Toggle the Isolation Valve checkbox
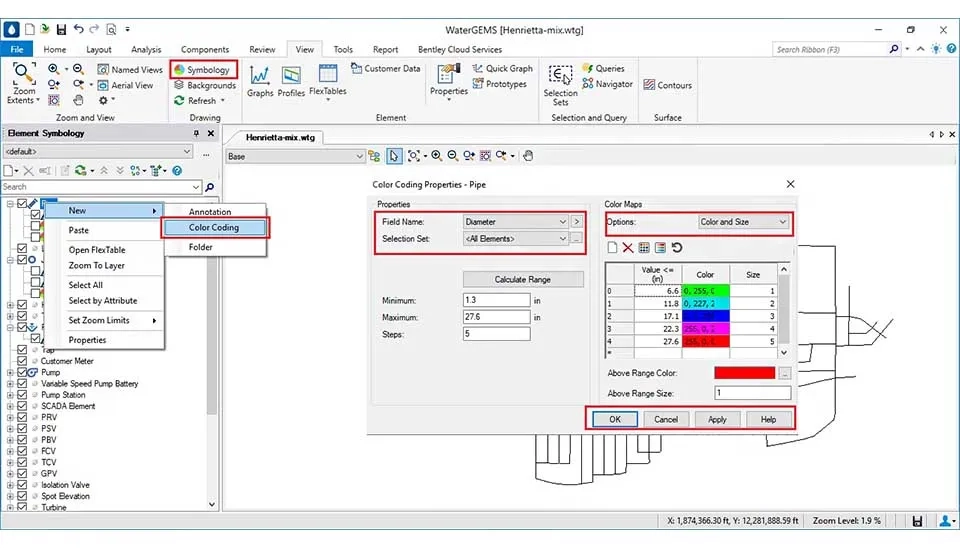 coord(22,485)
